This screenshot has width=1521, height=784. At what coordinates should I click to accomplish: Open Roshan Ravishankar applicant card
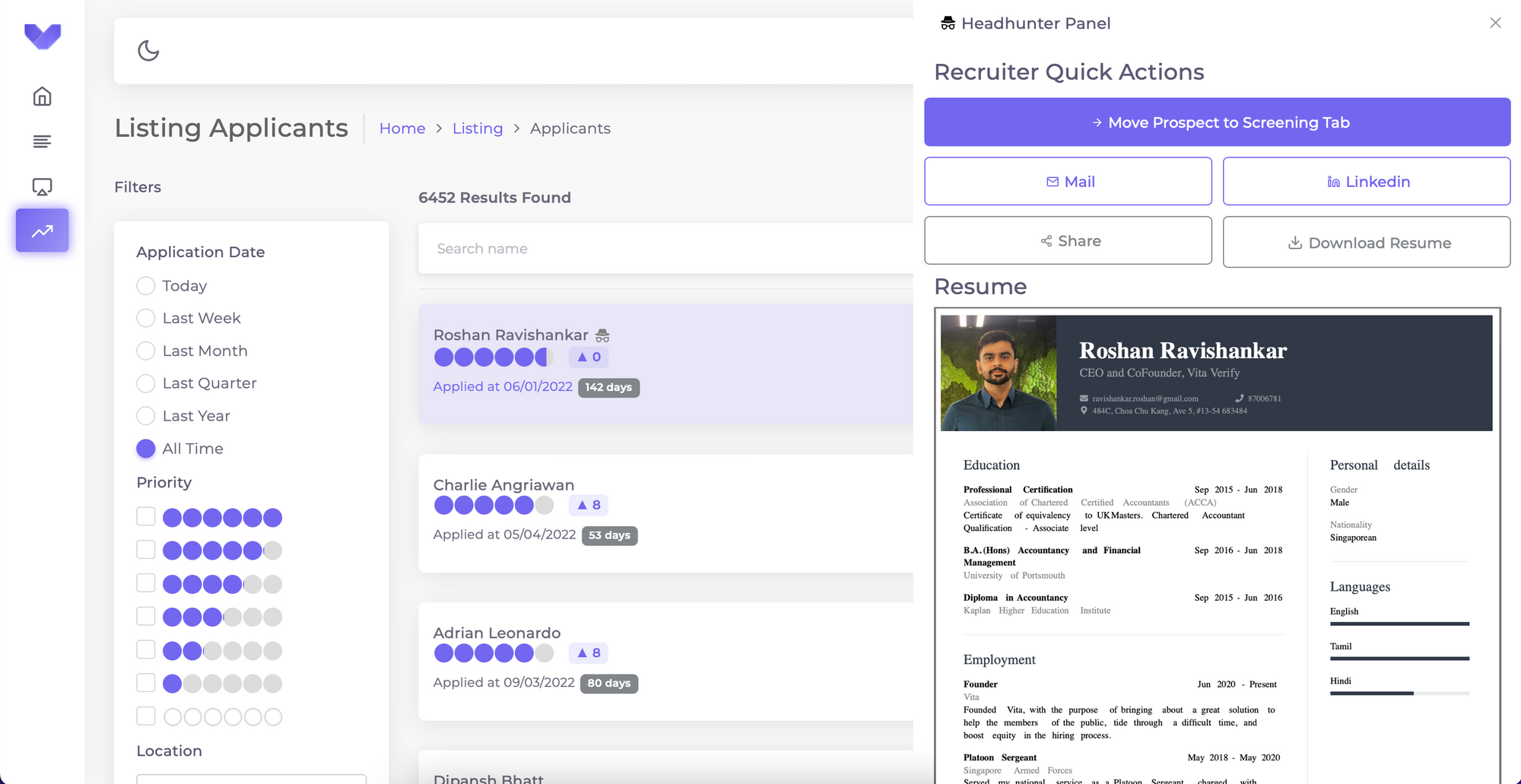pyautogui.click(x=665, y=365)
